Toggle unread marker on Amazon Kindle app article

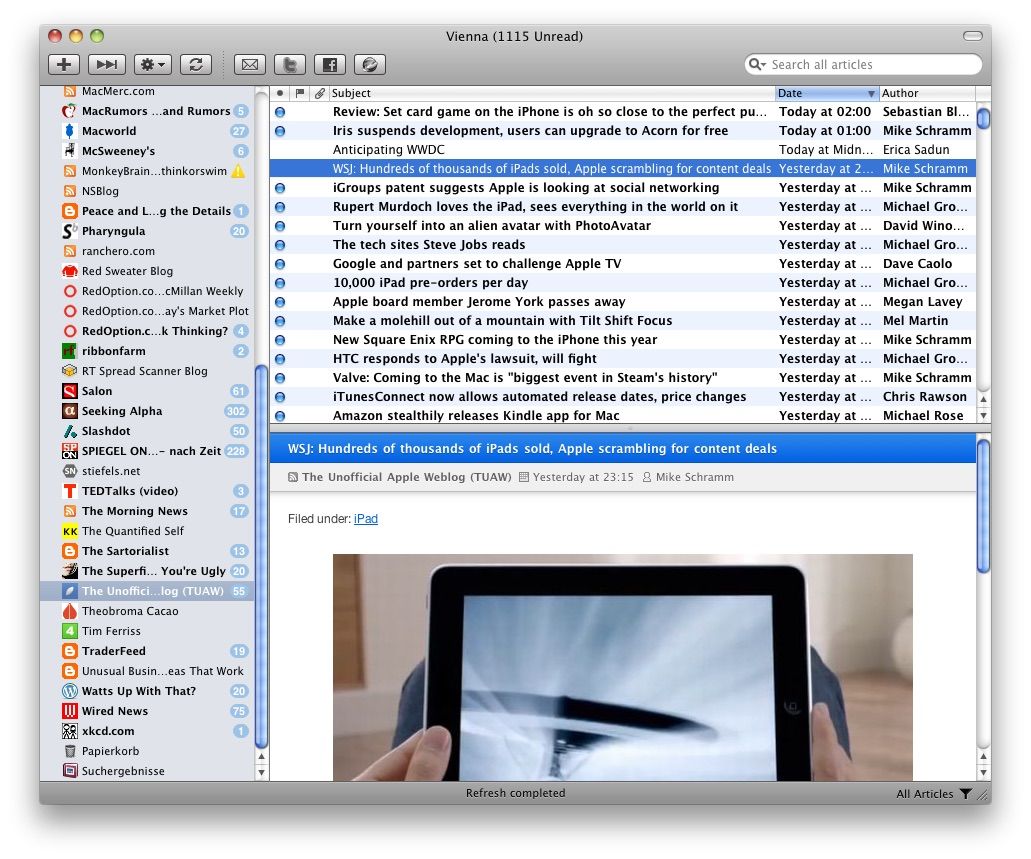click(280, 416)
